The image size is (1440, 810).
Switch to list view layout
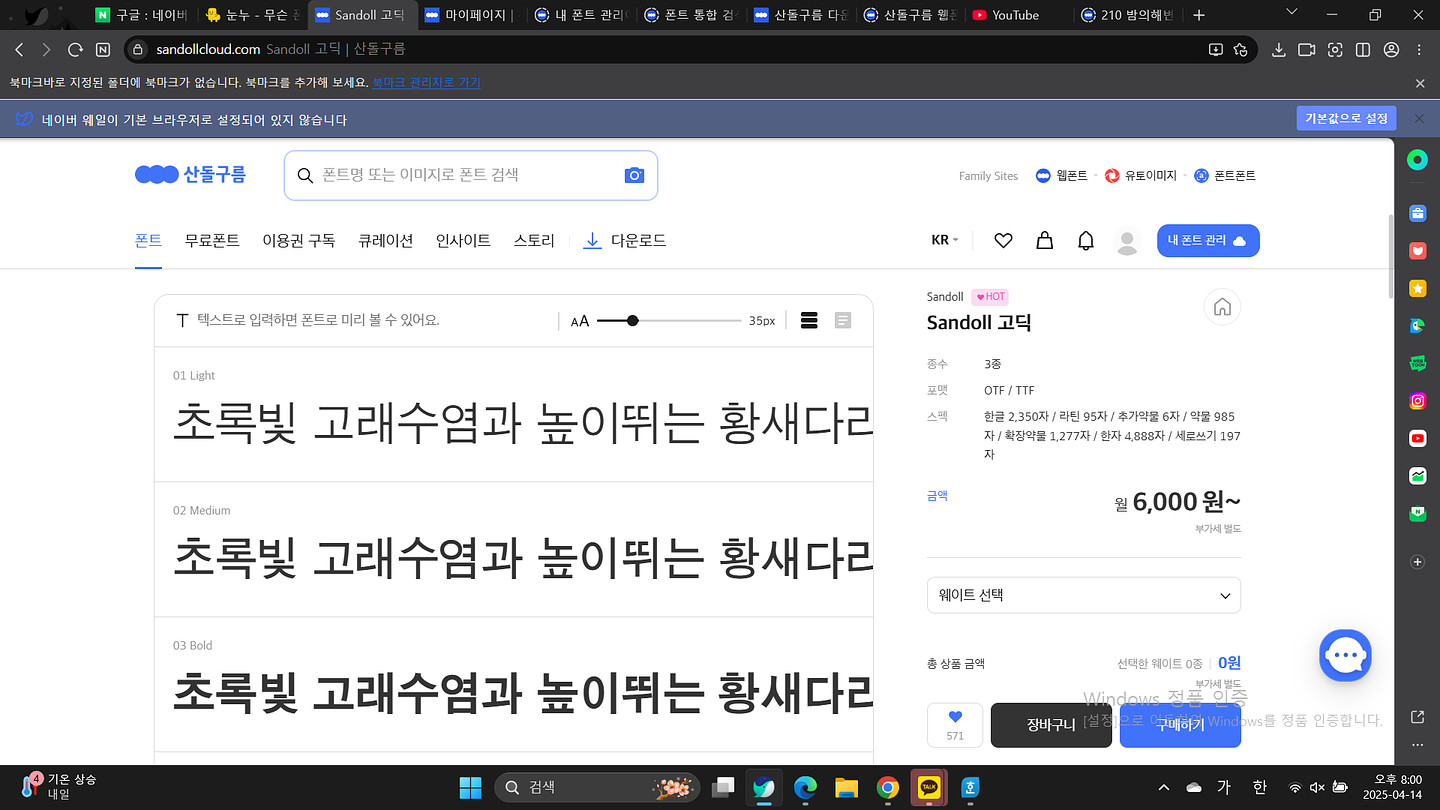pyautogui.click(x=810, y=320)
